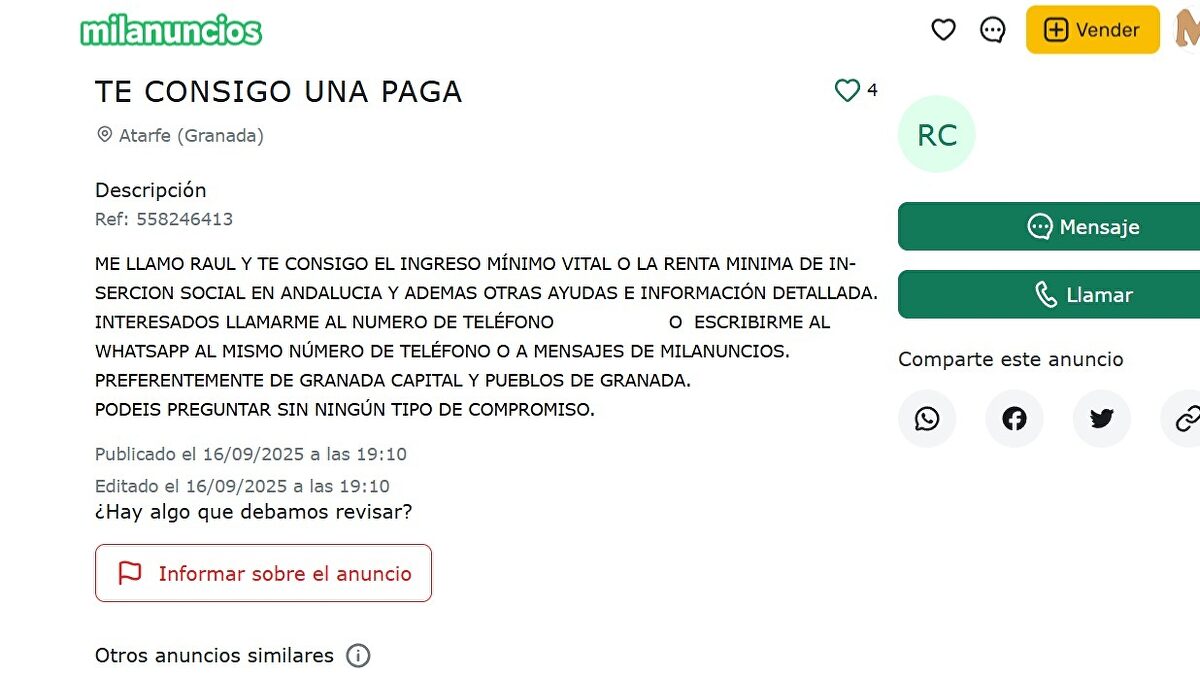The image size is (1200, 675).
Task: Click the Atarfe (Granada) location
Action: click(190, 135)
